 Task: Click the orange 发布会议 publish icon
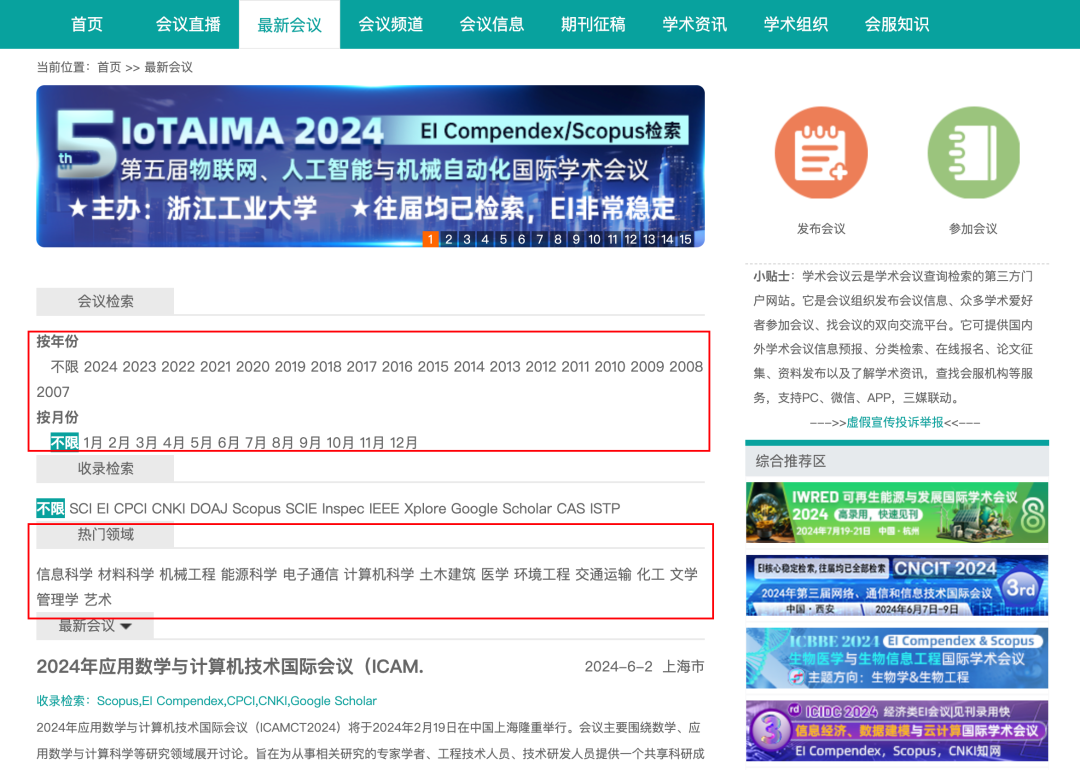[x=821, y=153]
